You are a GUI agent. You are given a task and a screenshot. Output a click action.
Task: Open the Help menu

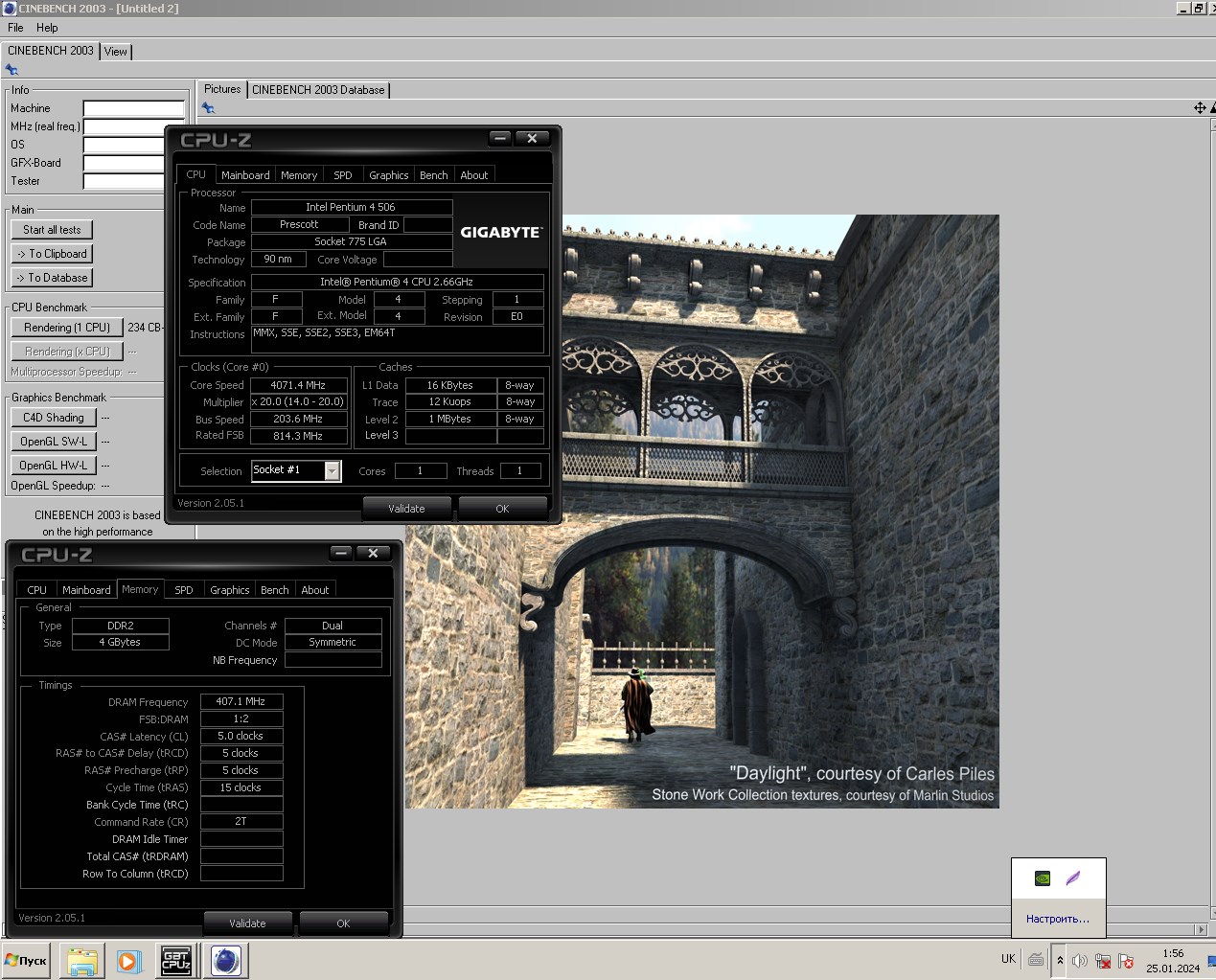[47, 28]
